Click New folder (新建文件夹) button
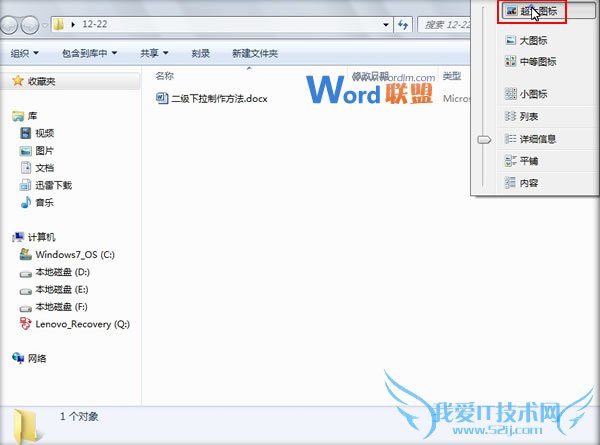Viewport: 600px width, 445px height. point(255,53)
